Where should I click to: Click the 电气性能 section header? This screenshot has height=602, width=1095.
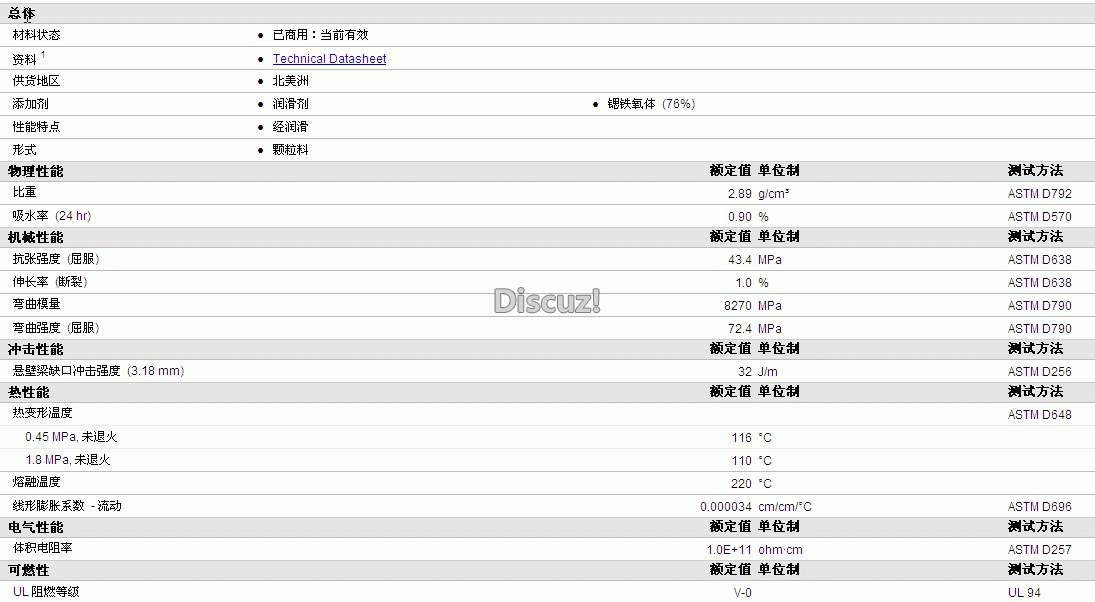click(x=36, y=528)
